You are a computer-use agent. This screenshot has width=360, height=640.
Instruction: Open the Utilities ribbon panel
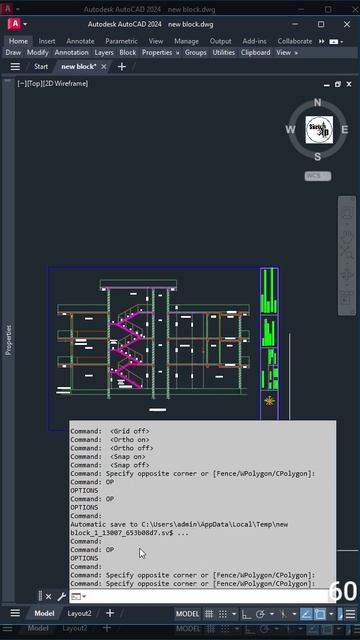pos(224,53)
